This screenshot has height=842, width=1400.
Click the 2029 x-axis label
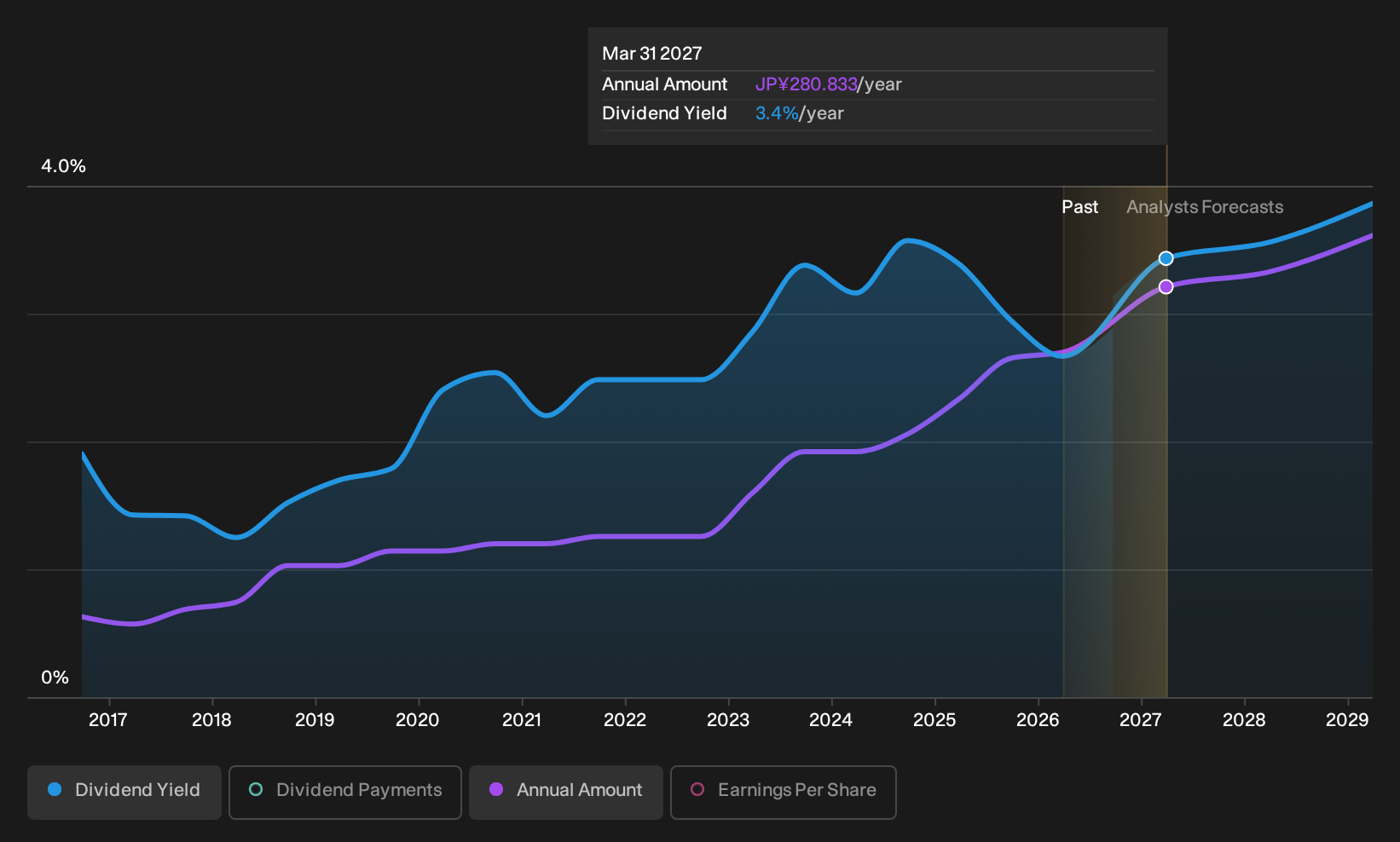[x=1347, y=720]
